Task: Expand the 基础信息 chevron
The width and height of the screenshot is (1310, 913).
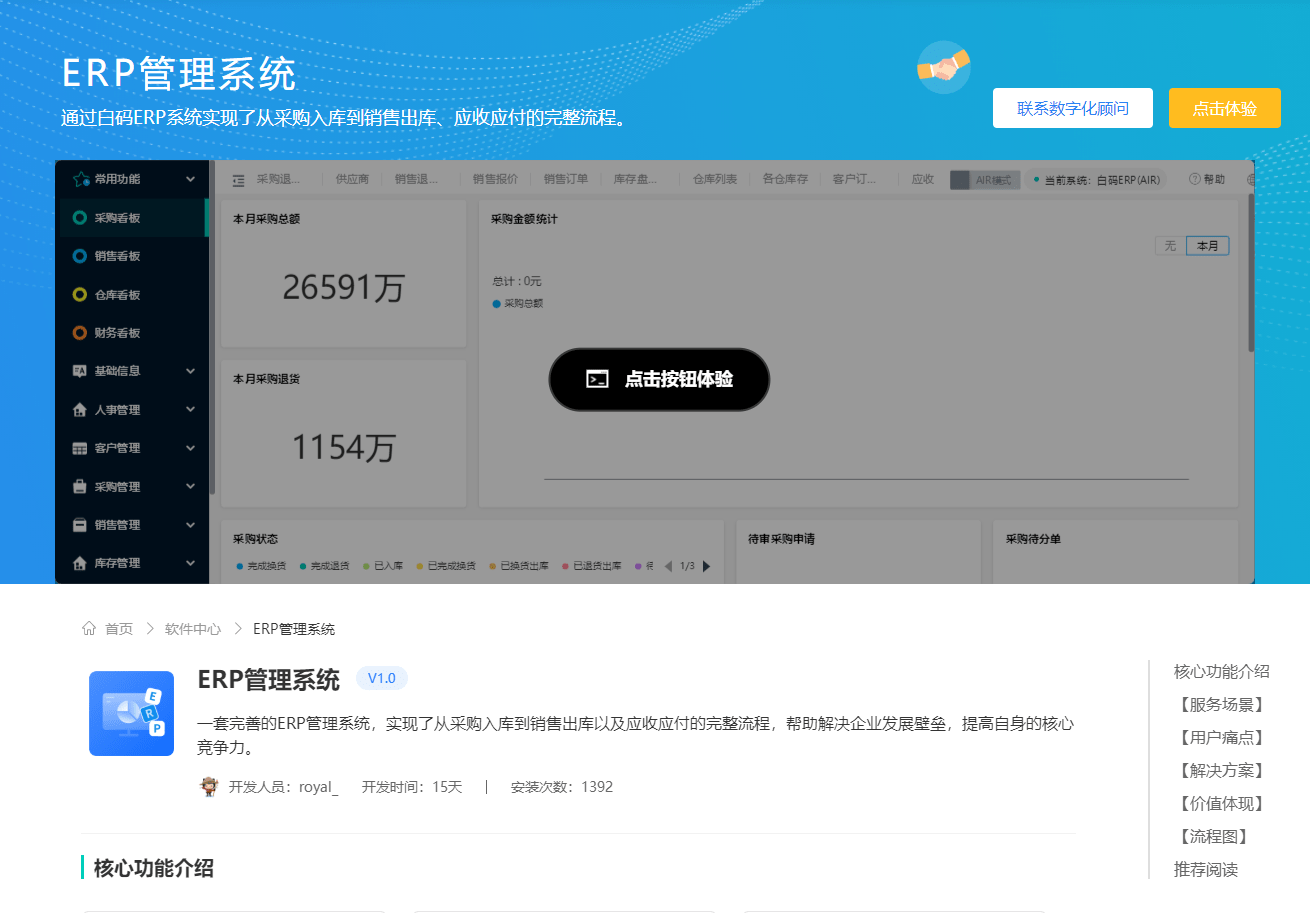Action: coord(190,371)
